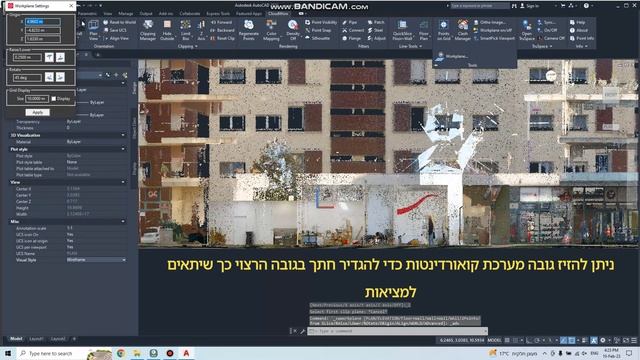Toggle Point Visibility
640x360 pixels.
(321, 22)
